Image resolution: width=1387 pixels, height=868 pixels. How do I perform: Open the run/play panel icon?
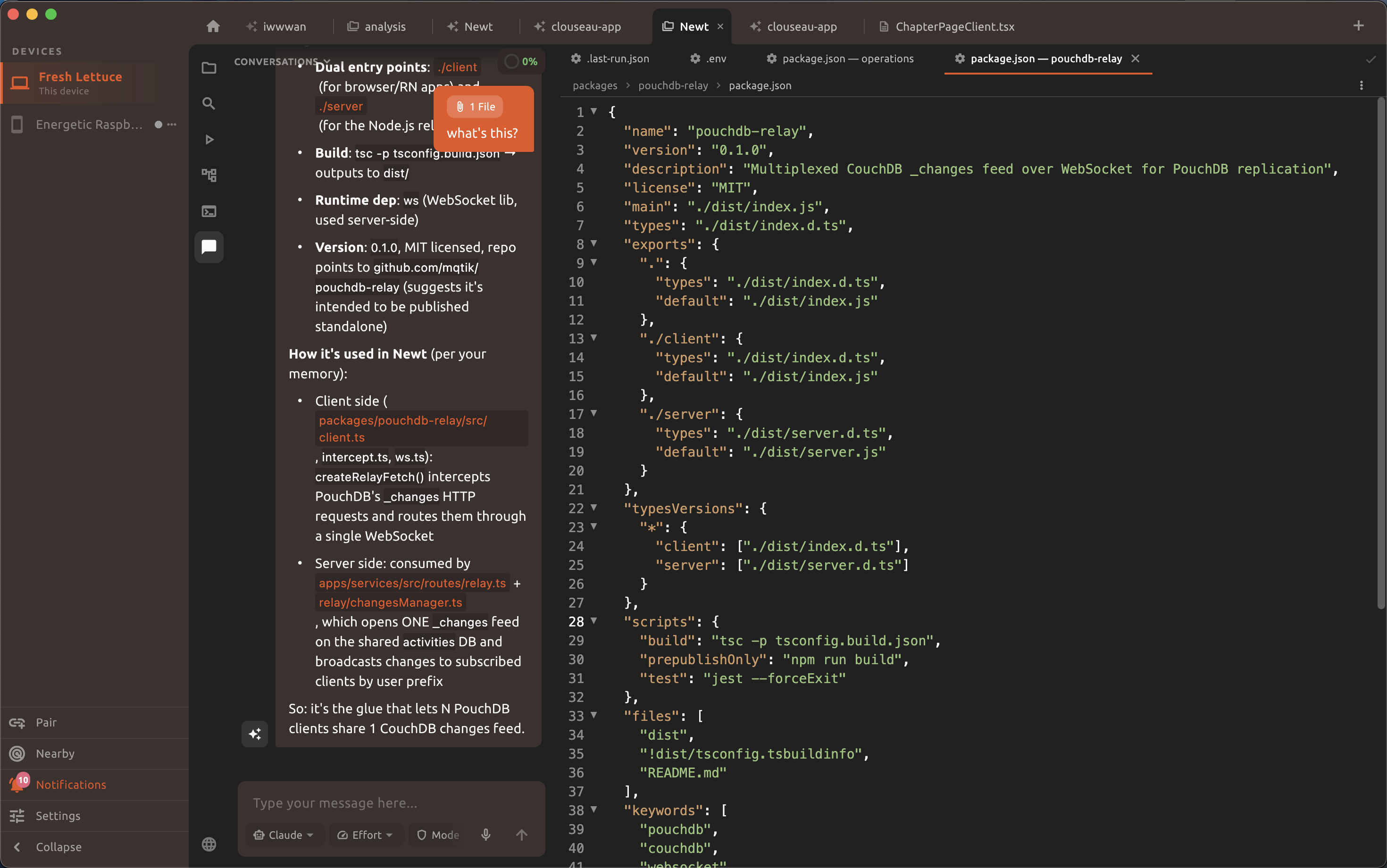tap(209, 140)
